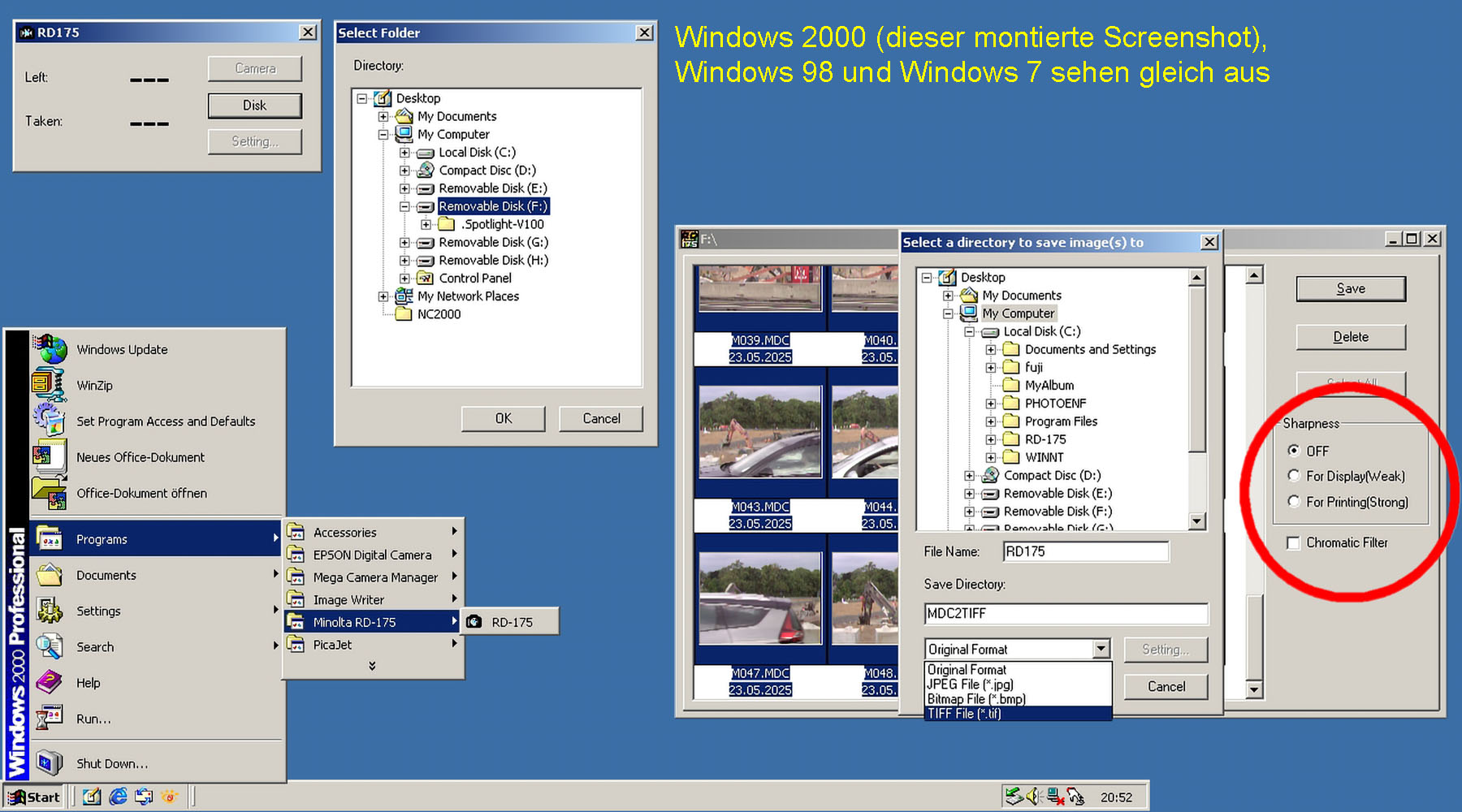Select For Display(Weak) sharpness option
1462x812 pixels.
1294,476
